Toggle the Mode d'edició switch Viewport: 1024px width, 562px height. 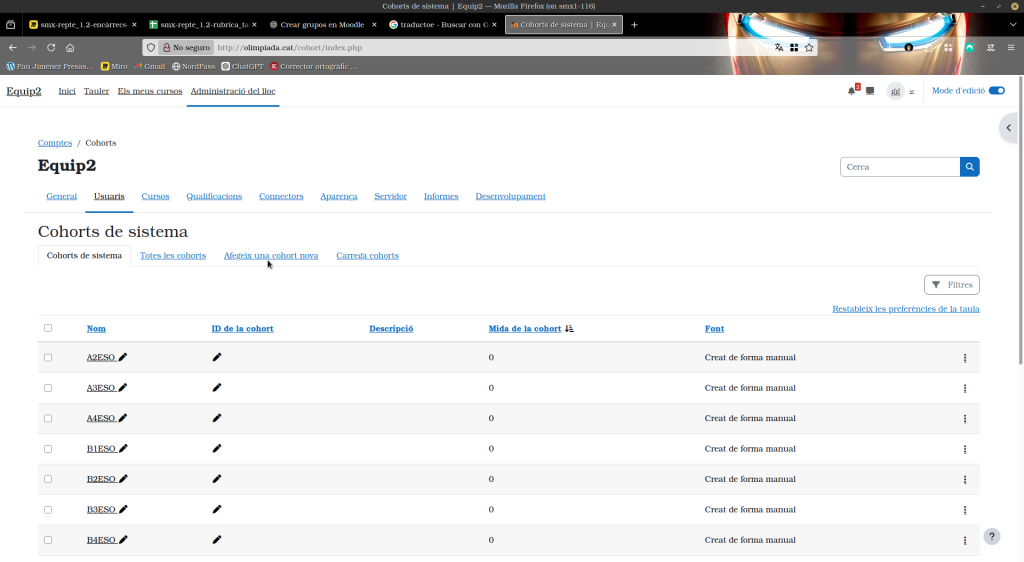pyautogui.click(x=996, y=91)
